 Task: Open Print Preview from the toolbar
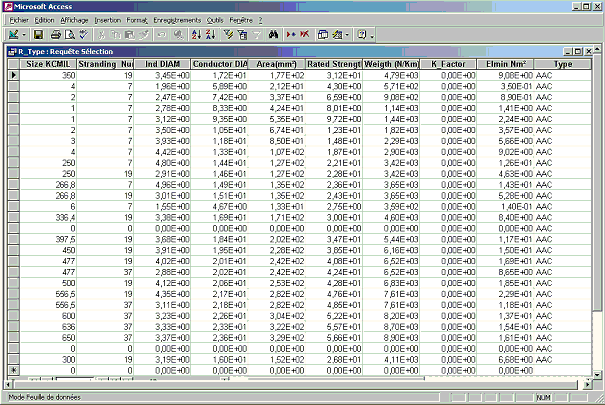pos(70,35)
